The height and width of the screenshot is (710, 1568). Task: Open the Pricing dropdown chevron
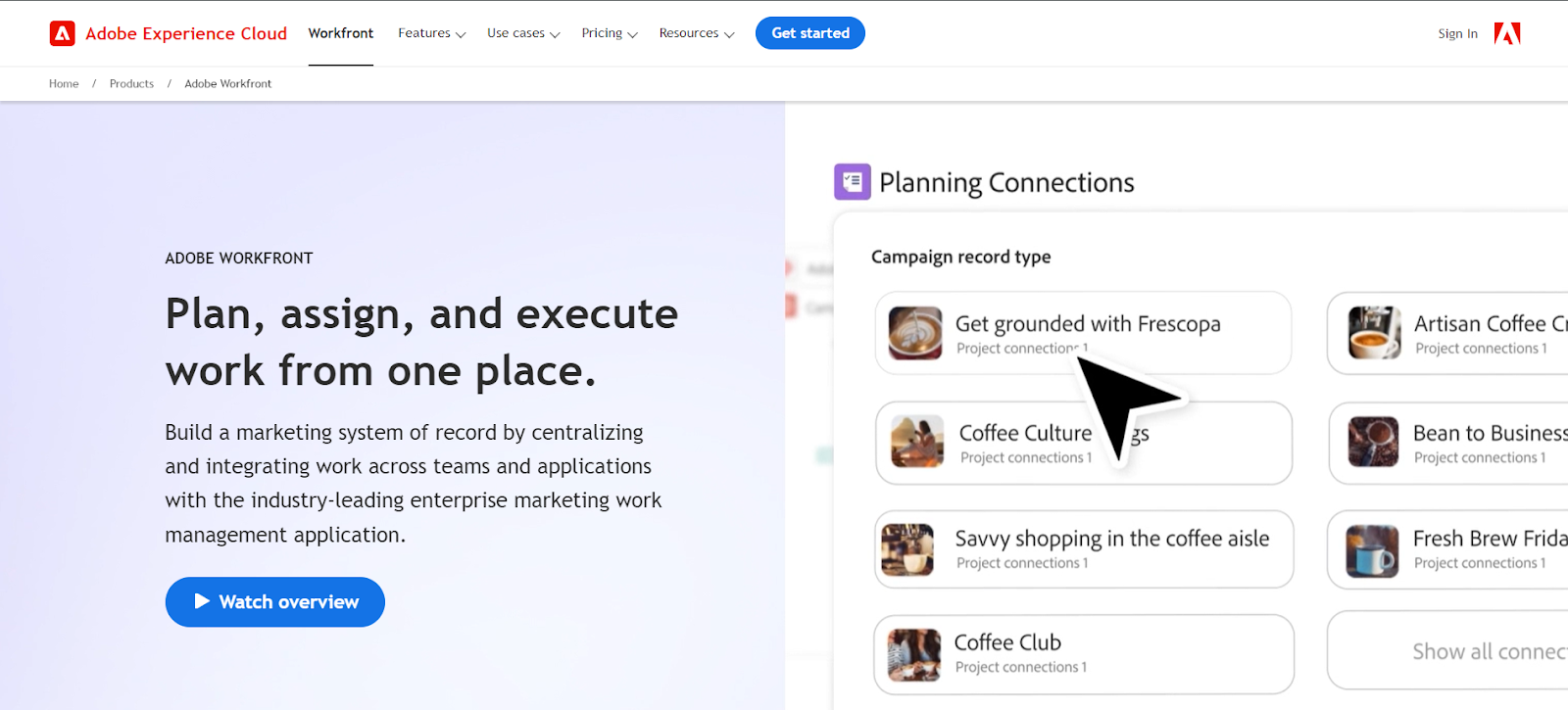click(633, 34)
